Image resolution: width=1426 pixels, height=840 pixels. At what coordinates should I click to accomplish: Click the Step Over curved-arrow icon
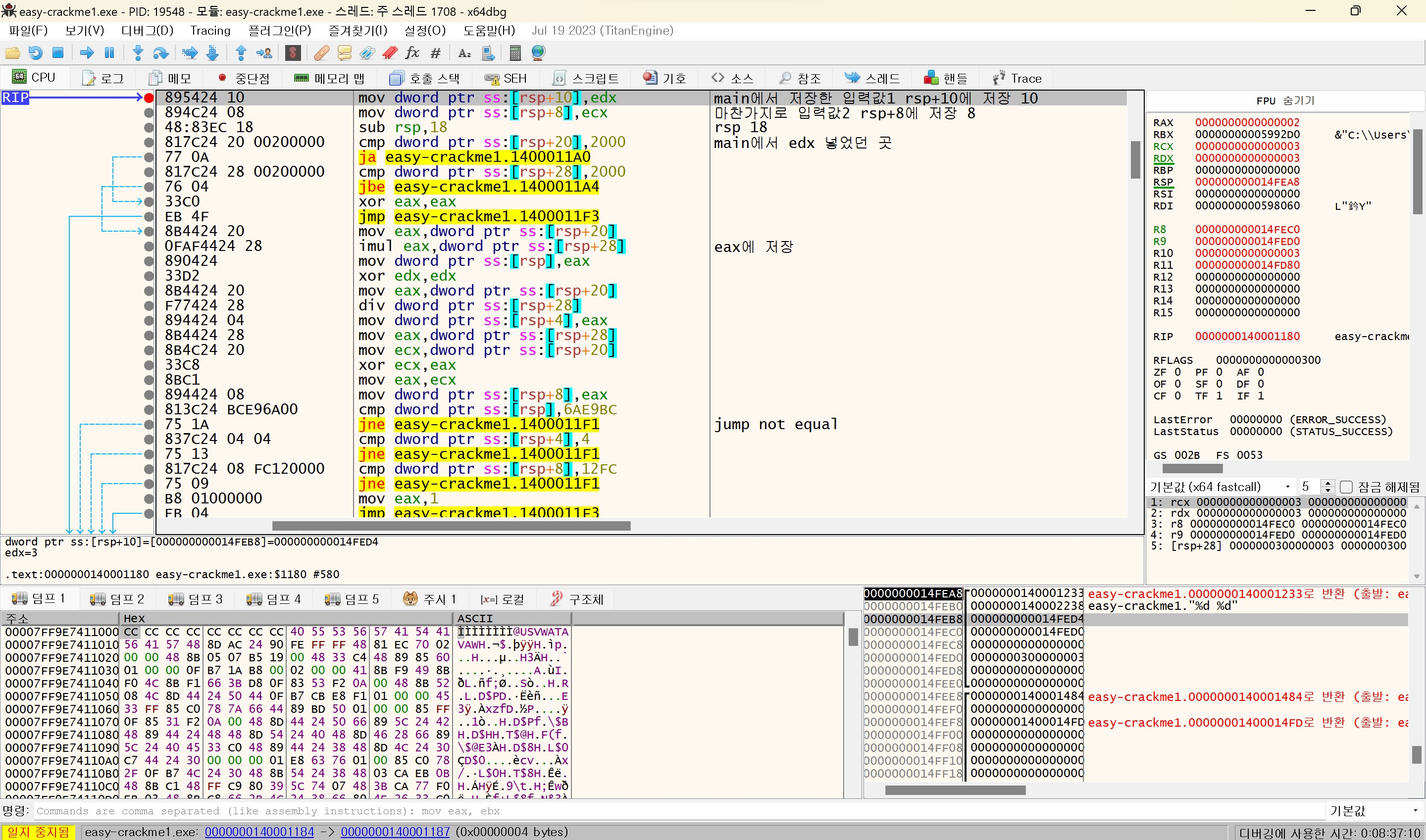pos(161,53)
